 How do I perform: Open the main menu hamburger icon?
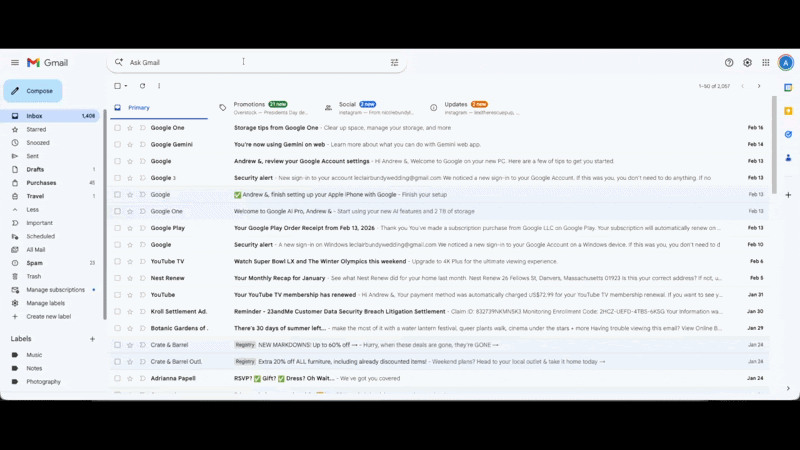15,63
